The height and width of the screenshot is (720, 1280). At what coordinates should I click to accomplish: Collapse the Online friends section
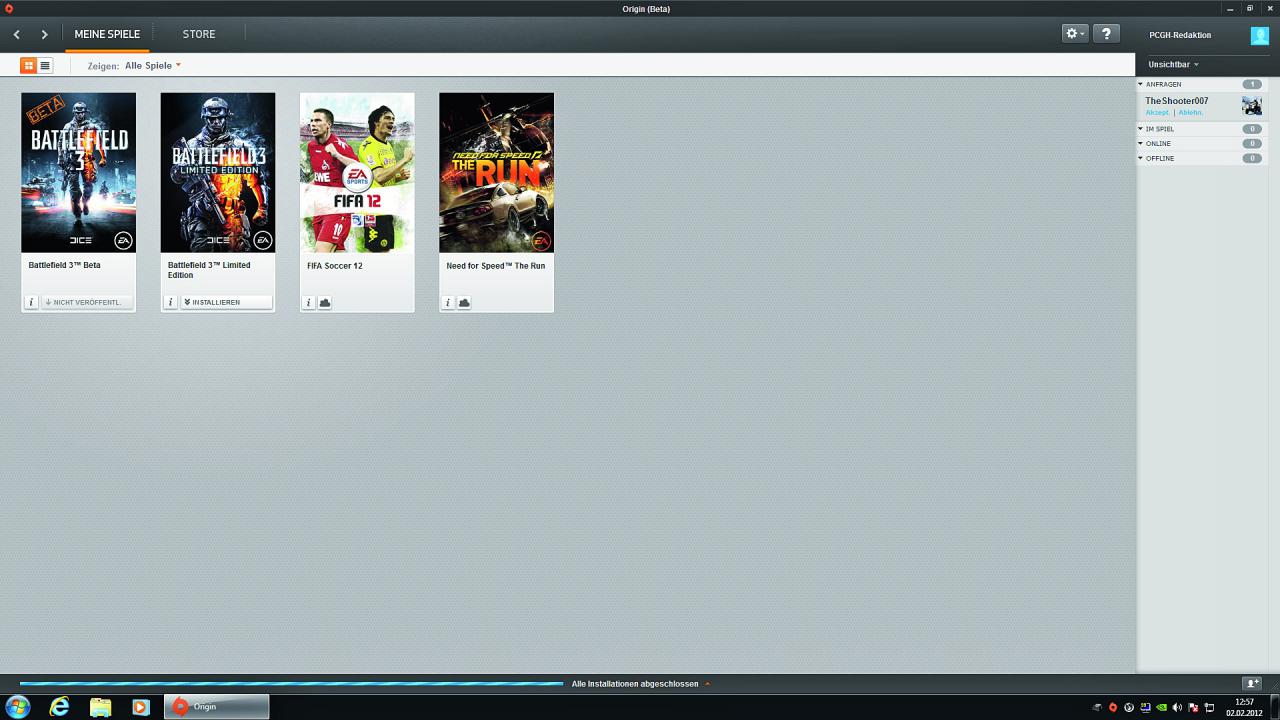click(x=1140, y=143)
